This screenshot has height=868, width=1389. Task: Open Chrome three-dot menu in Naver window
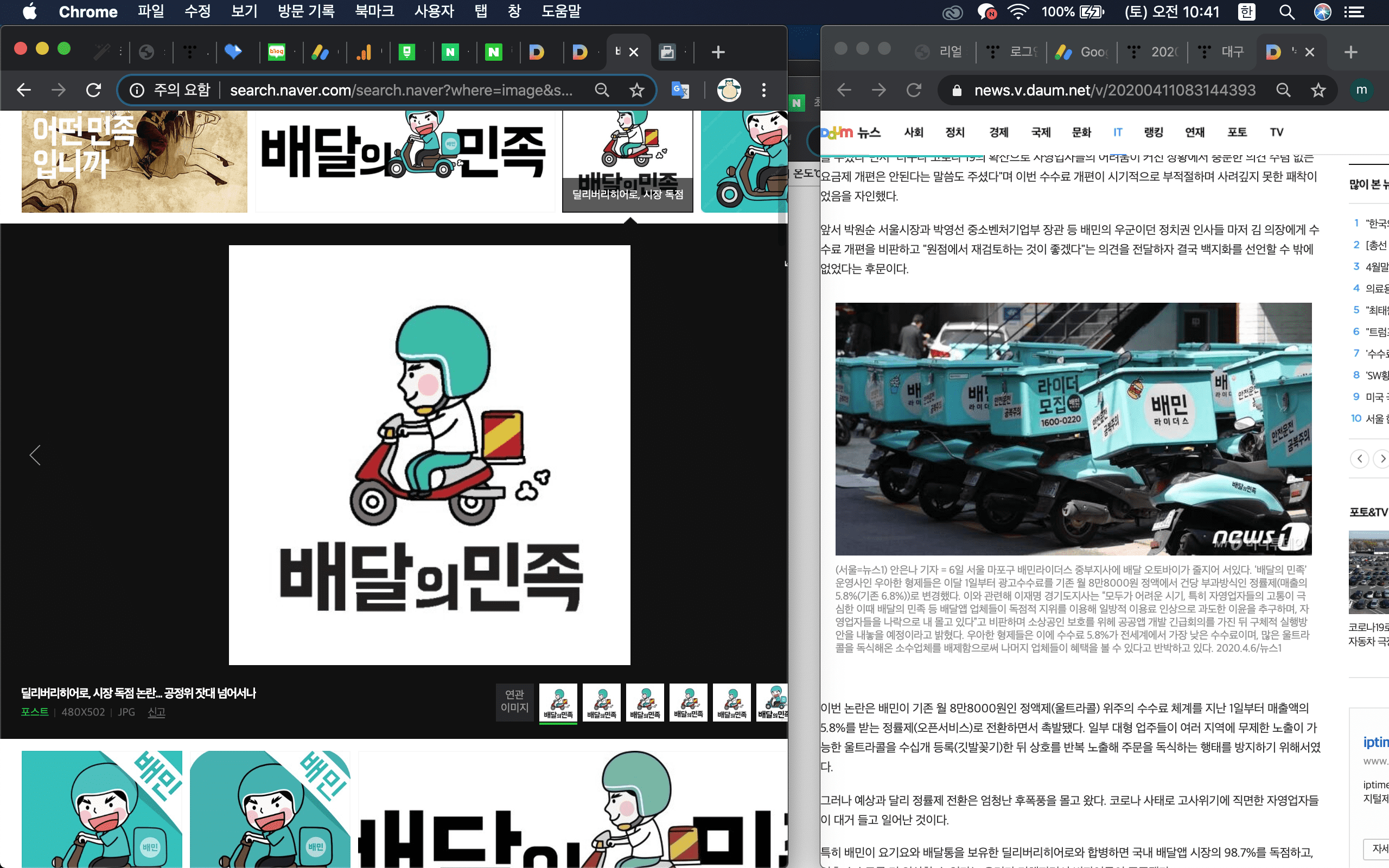coord(763,90)
